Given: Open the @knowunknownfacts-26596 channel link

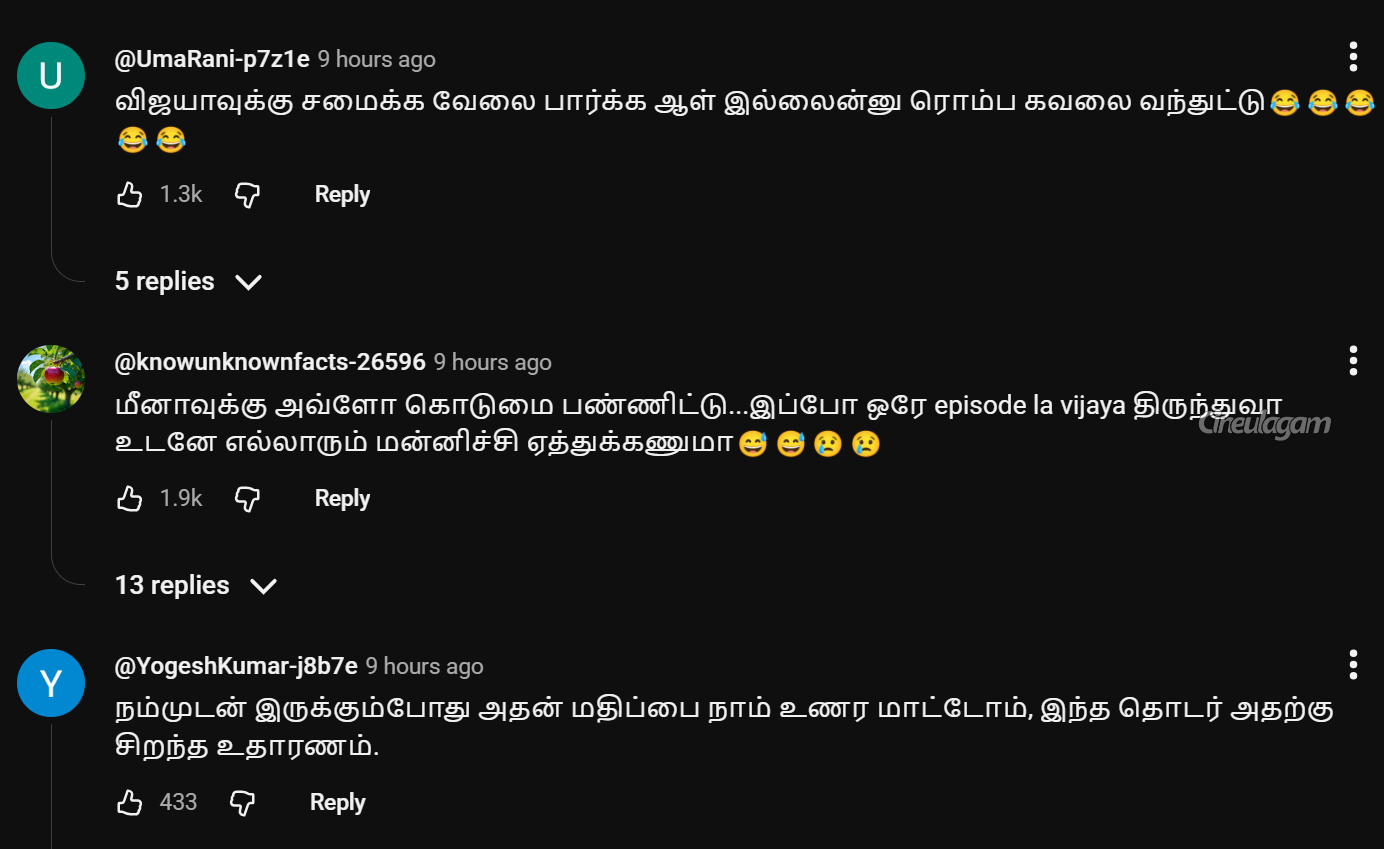Looking at the screenshot, I should pos(270,362).
